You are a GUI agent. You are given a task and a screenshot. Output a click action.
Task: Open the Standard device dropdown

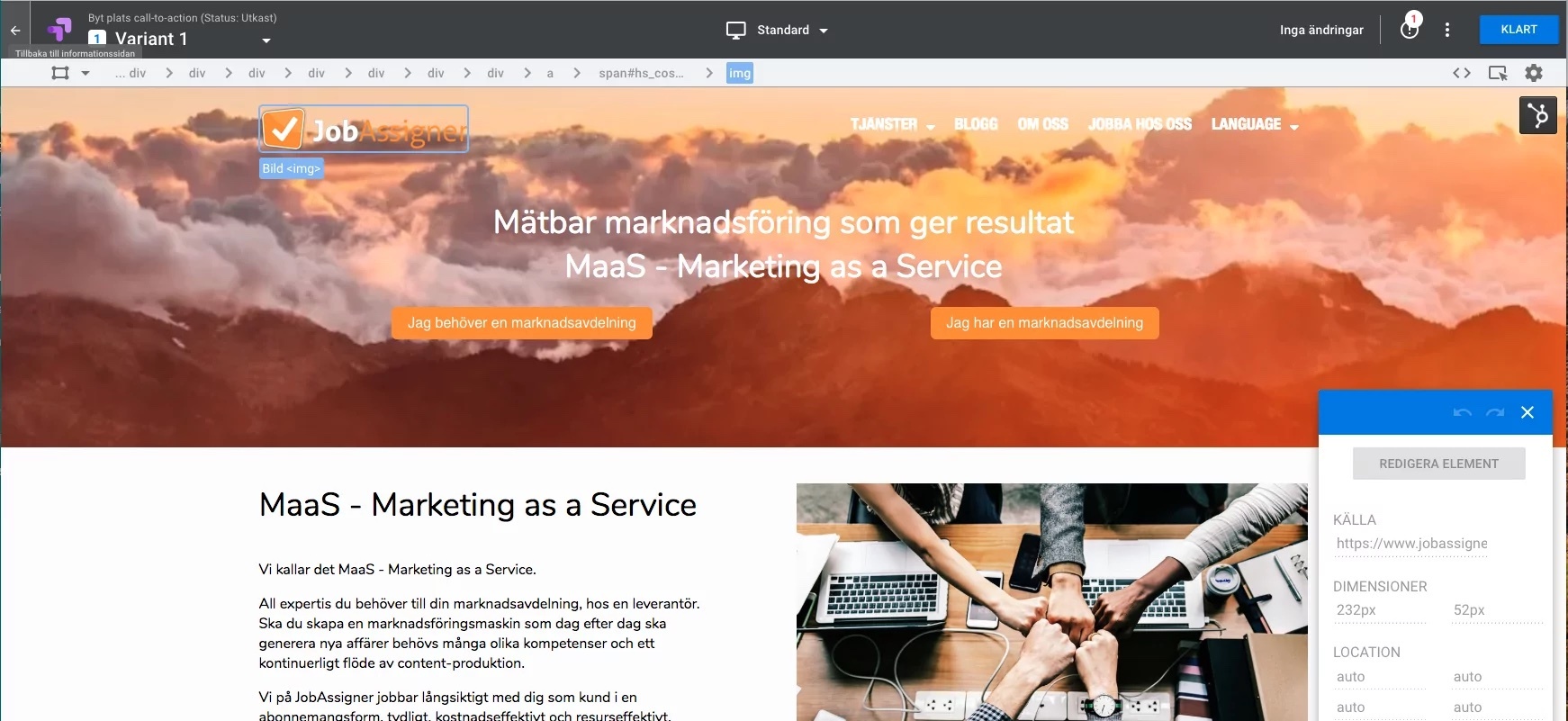(778, 30)
